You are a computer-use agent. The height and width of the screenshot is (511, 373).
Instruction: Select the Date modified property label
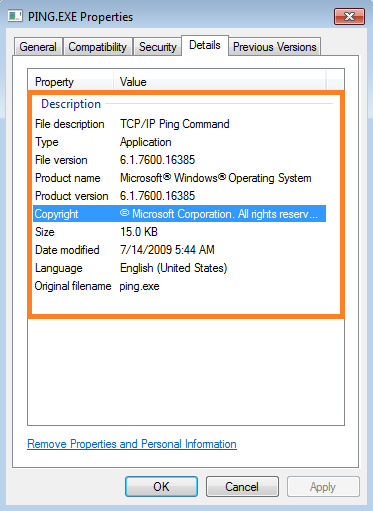(x=67, y=250)
